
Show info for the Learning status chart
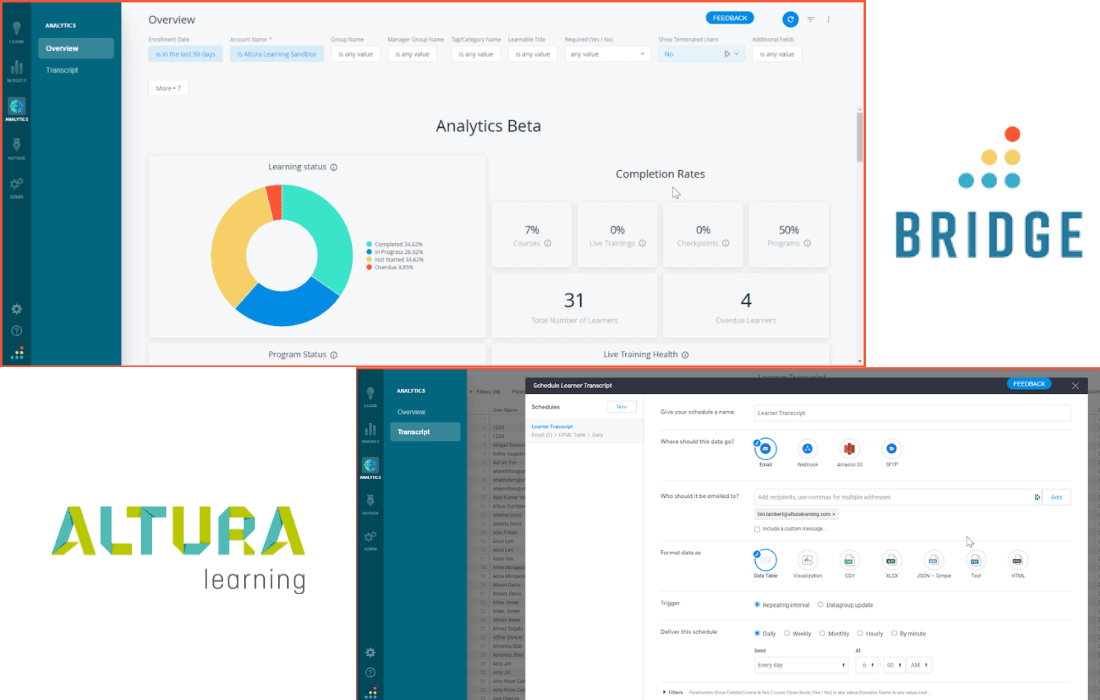click(x=334, y=168)
